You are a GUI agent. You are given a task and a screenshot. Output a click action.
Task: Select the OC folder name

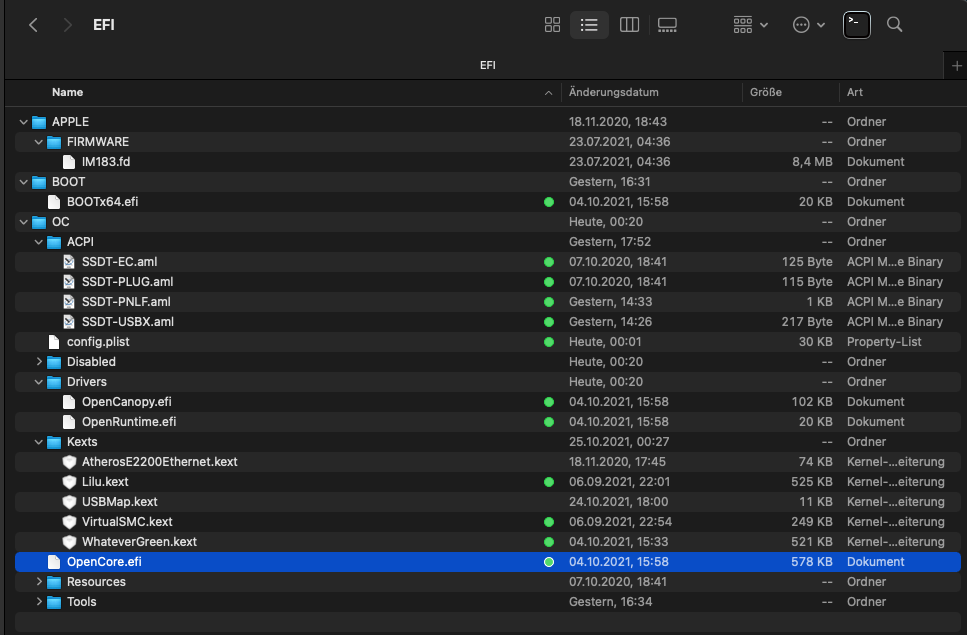coord(60,222)
